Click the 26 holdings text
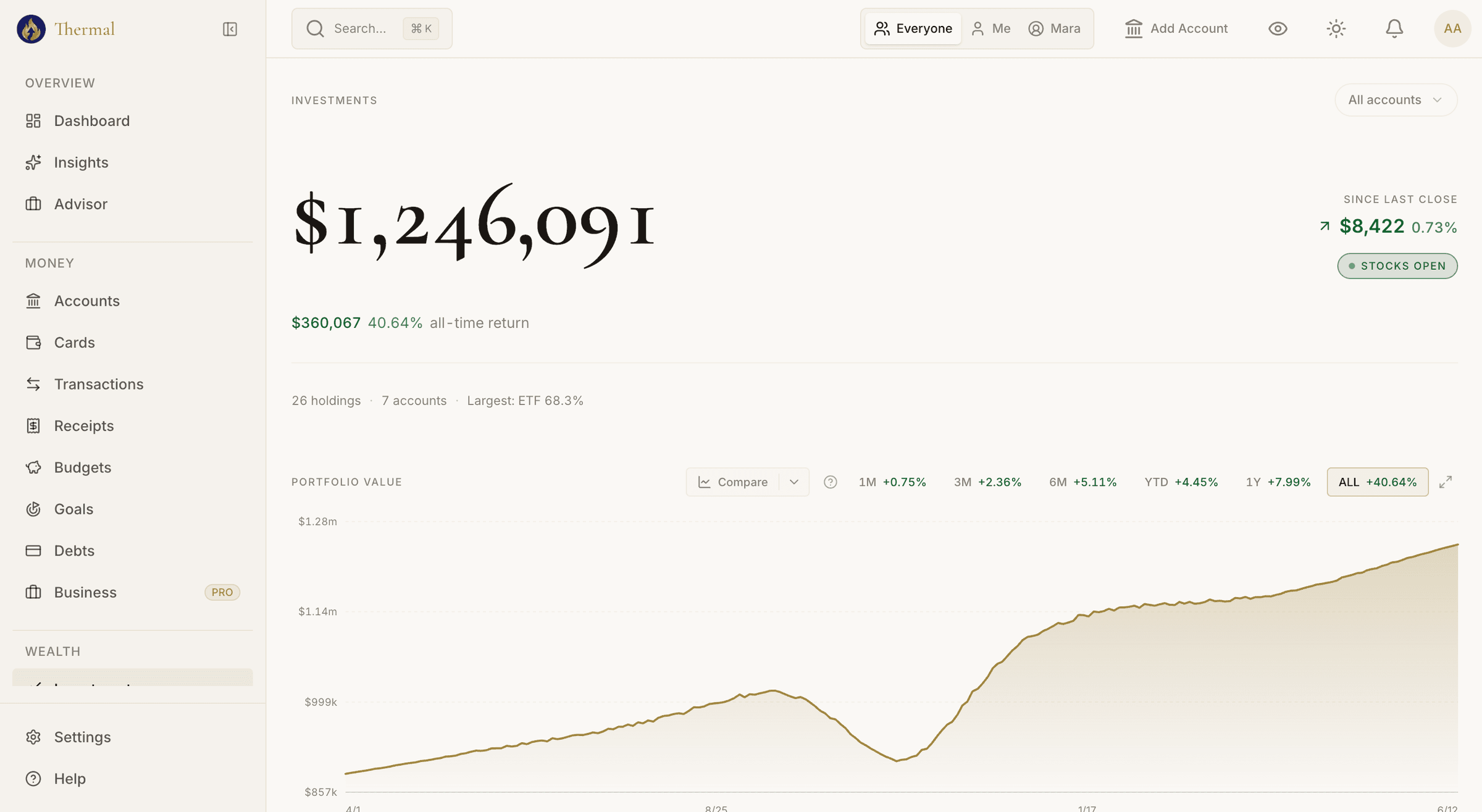The width and height of the screenshot is (1482, 812). (x=326, y=401)
